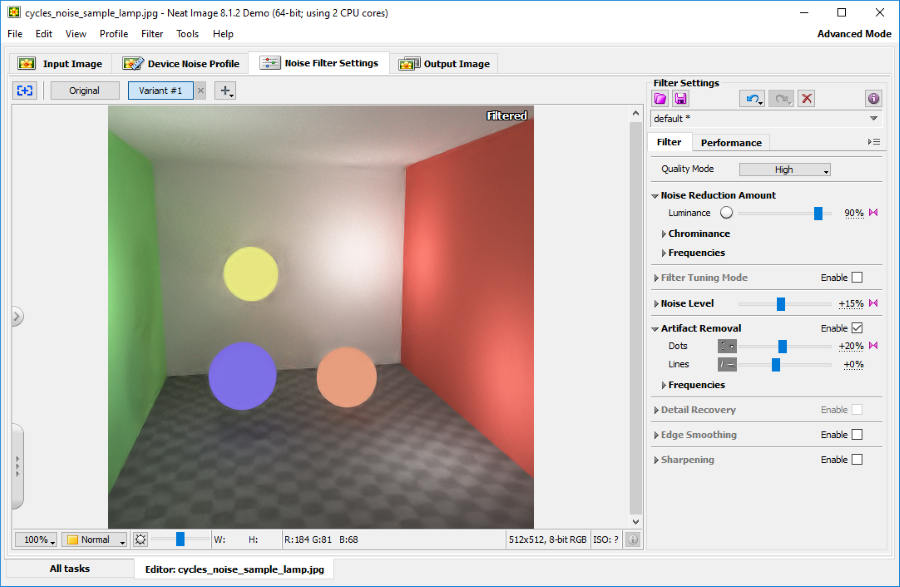The height and width of the screenshot is (587, 900).
Task: Click the Luminance slider handle
Action: tap(818, 213)
